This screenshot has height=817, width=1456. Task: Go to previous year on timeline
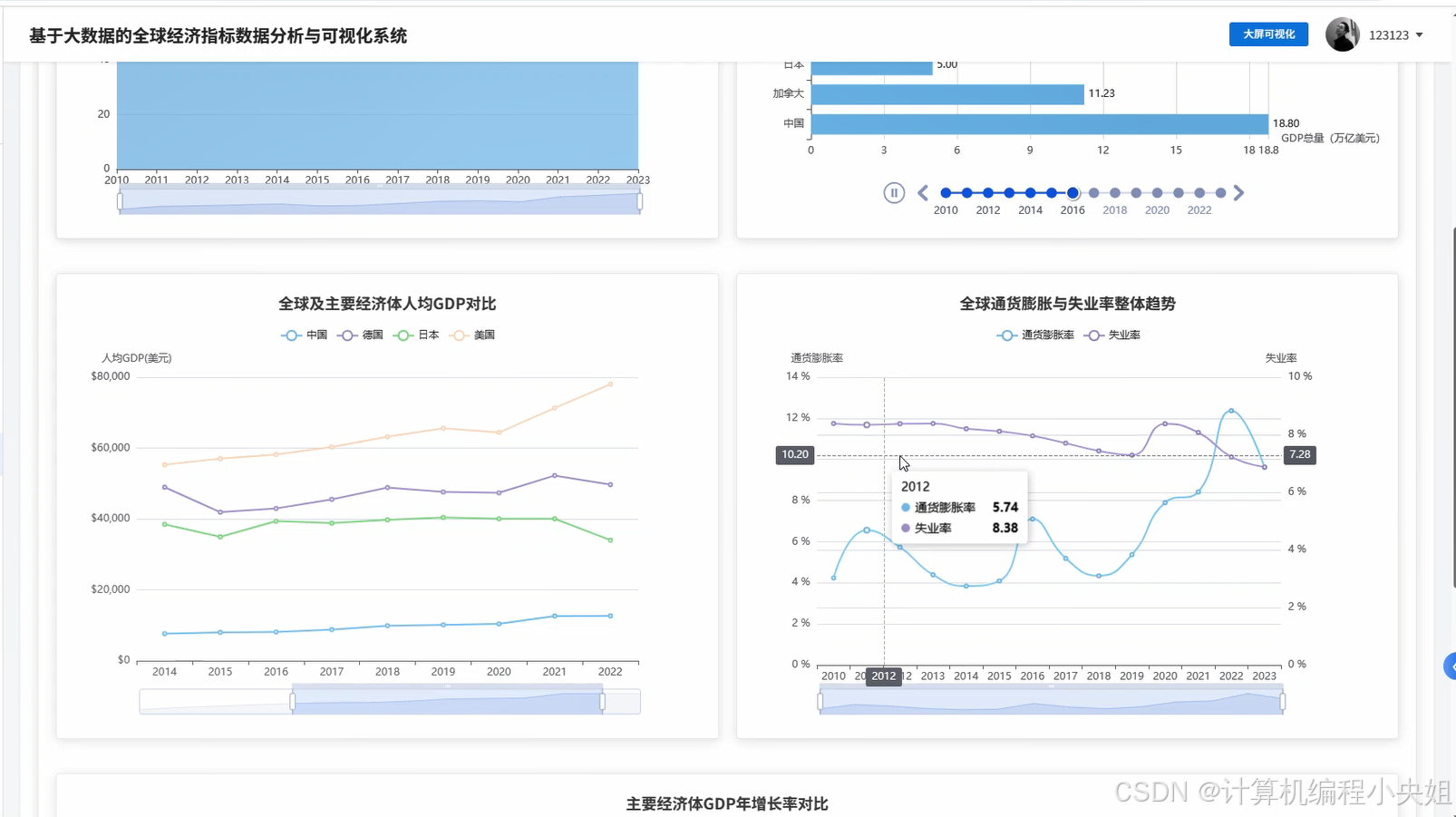point(923,192)
